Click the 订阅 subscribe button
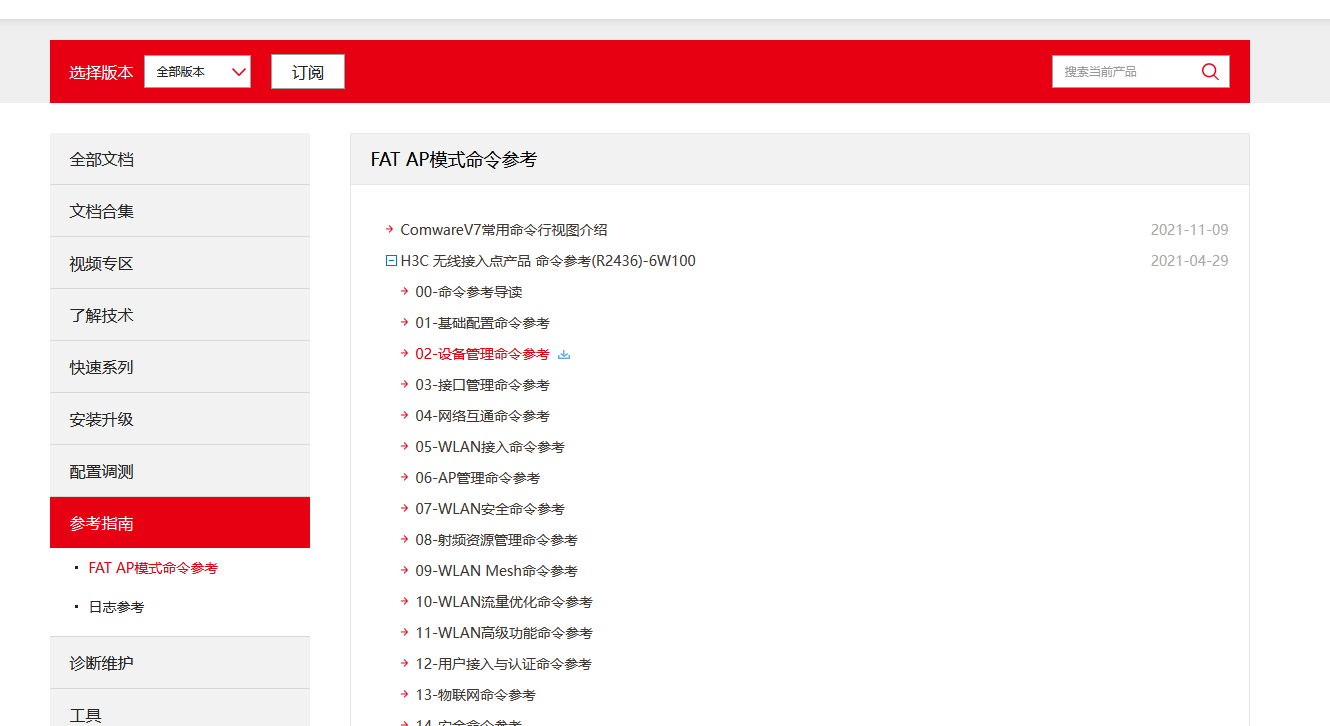Viewport: 1330px width, 726px height. click(x=308, y=72)
